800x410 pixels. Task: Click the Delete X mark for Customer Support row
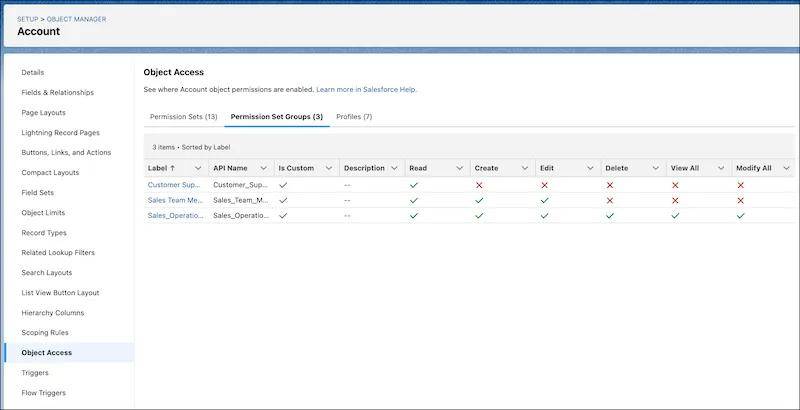610,185
